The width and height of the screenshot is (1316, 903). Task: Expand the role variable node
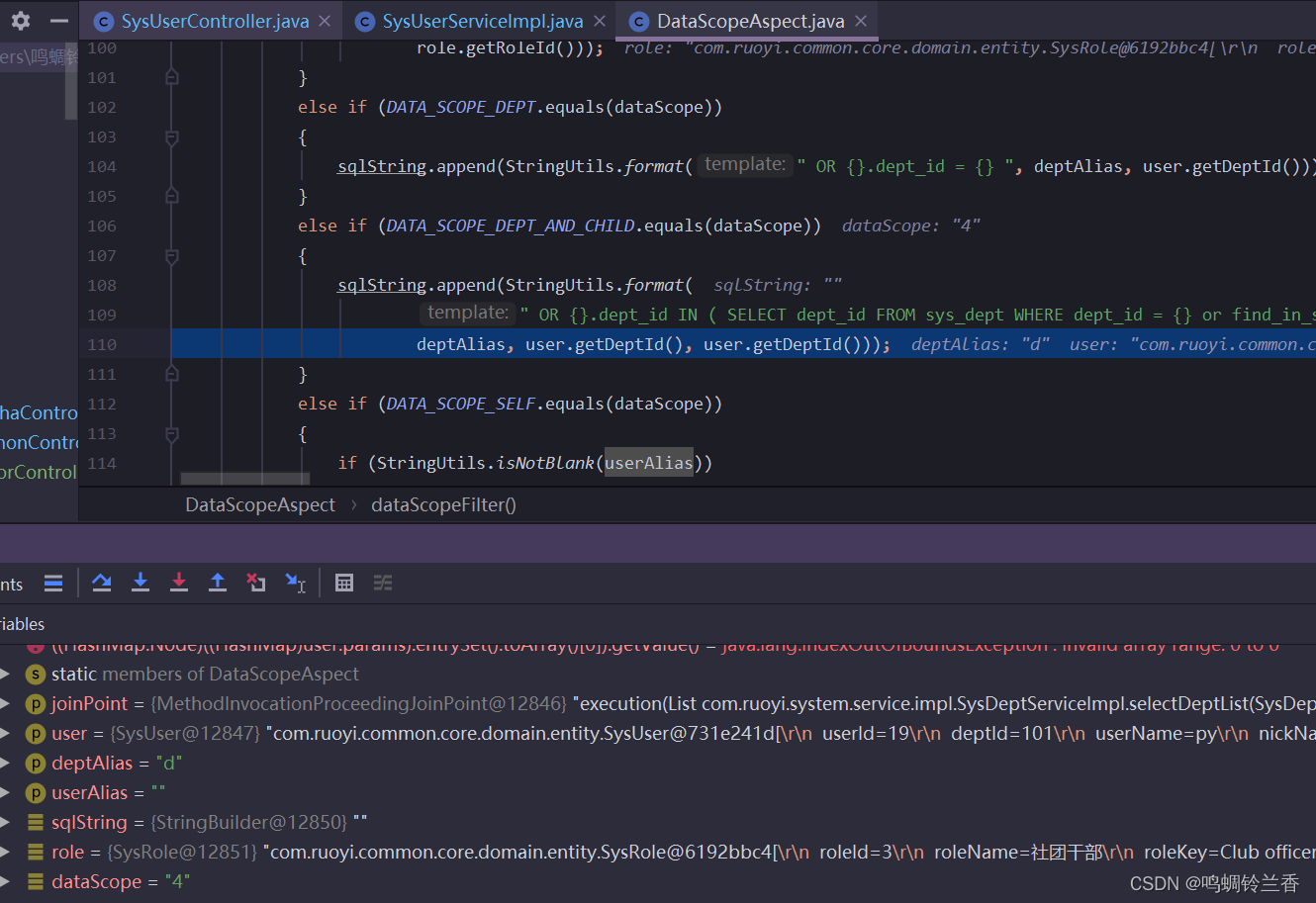pos(6,852)
